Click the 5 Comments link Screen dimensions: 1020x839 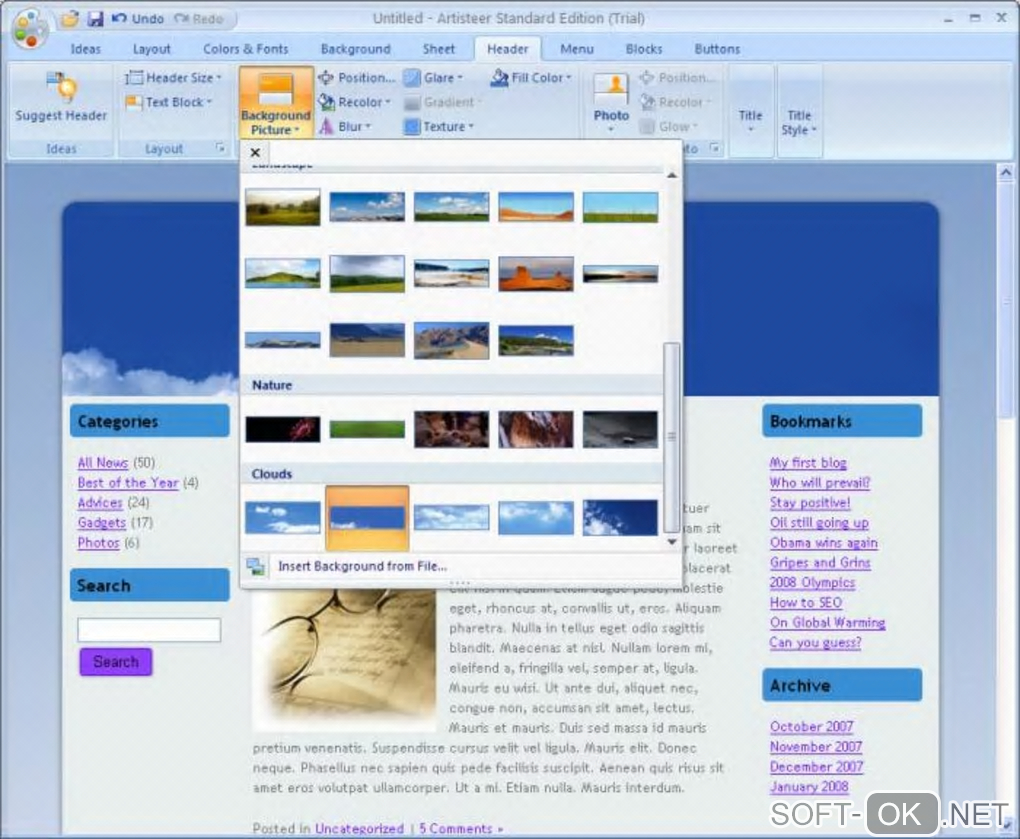tap(461, 829)
